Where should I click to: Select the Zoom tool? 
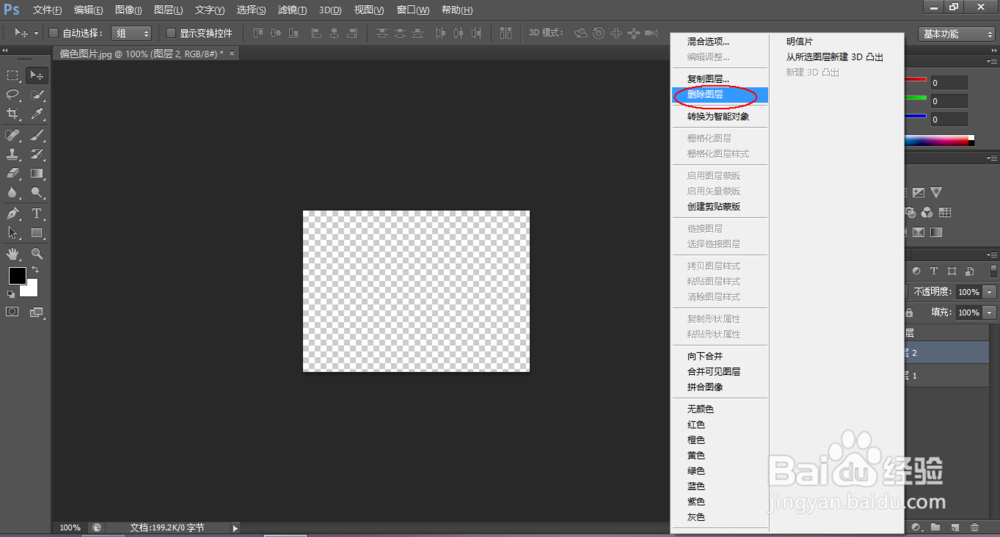(37, 254)
